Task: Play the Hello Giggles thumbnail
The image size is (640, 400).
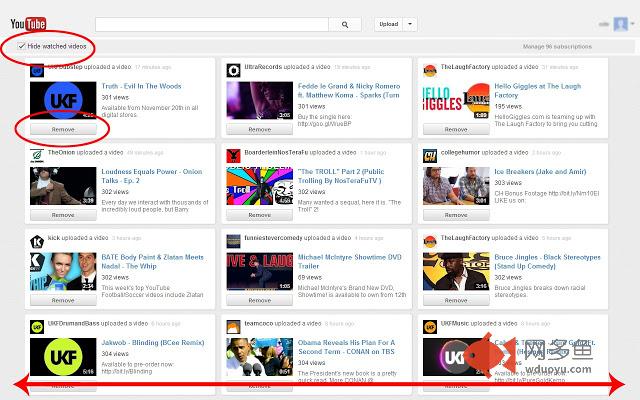Action: point(456,100)
